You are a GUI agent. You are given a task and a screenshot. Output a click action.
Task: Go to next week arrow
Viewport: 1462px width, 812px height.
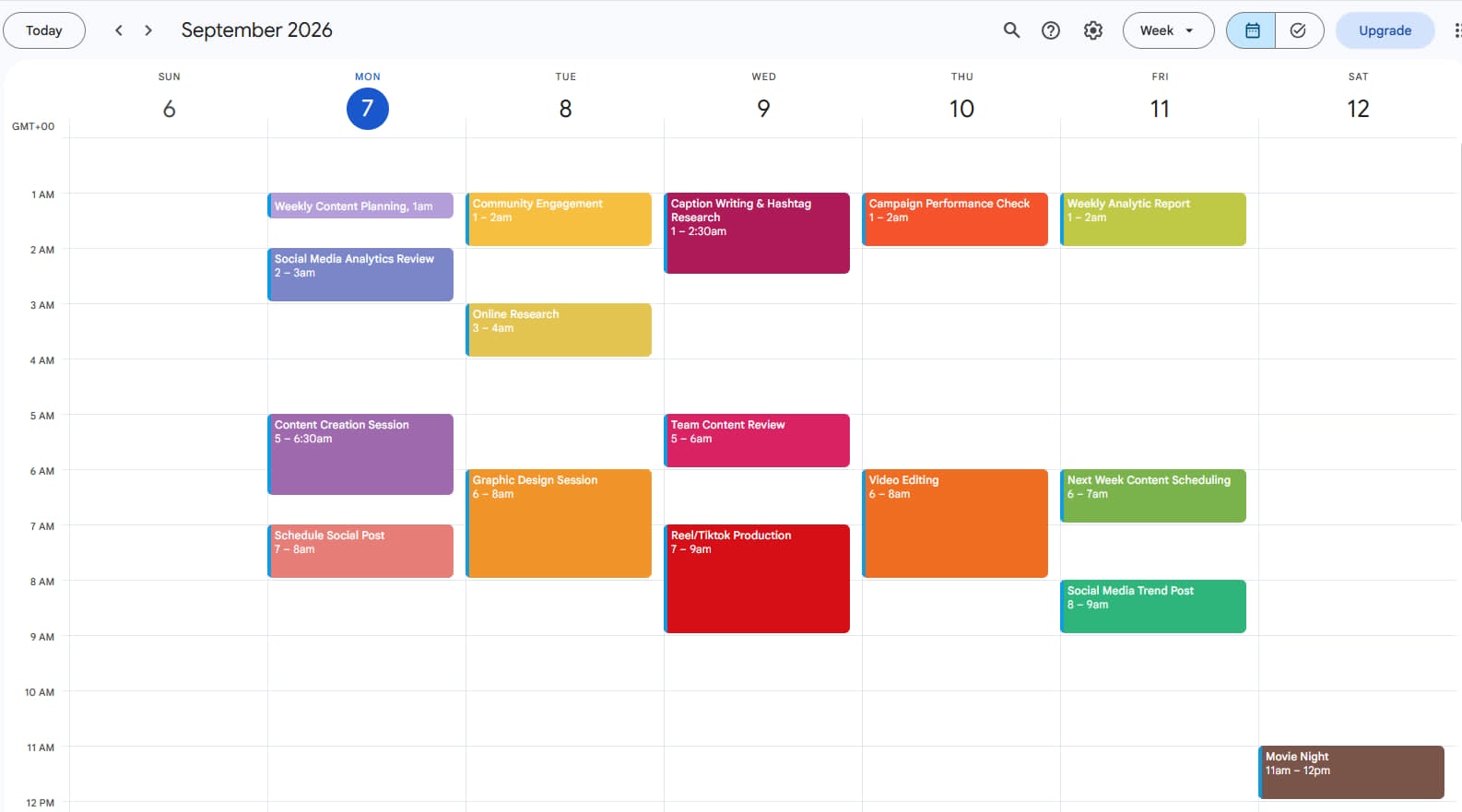(148, 30)
